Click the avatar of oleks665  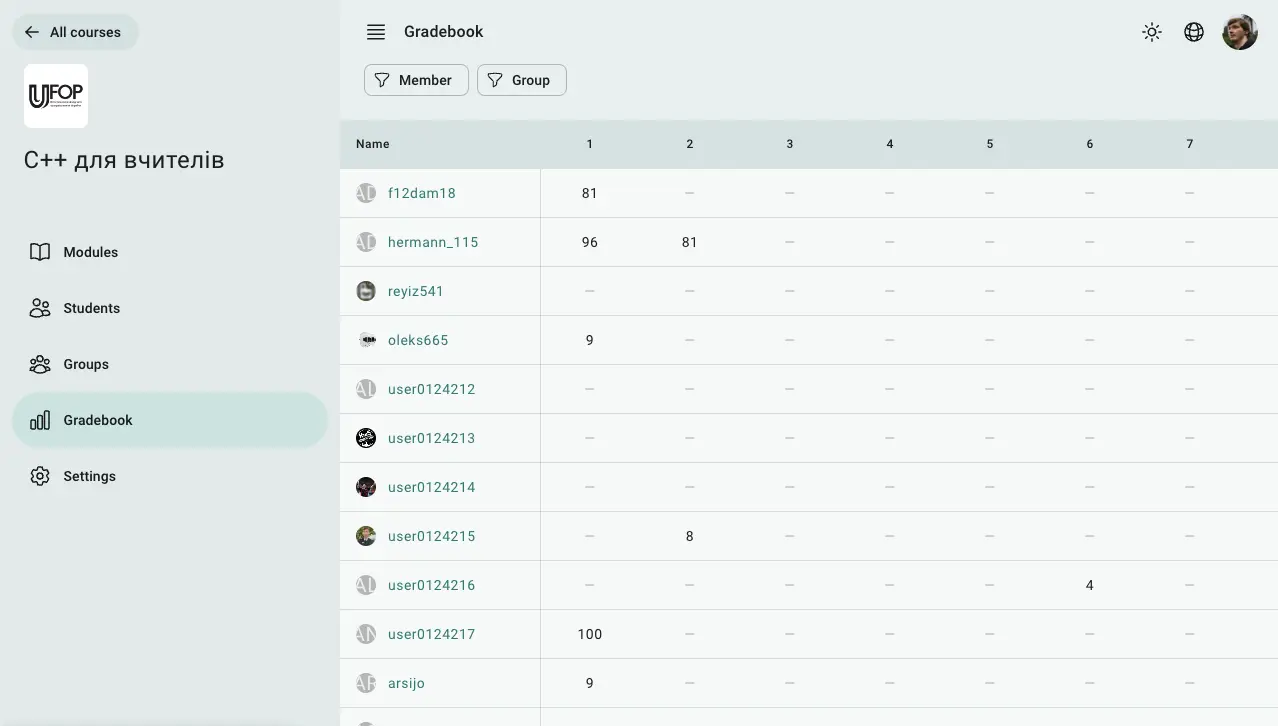click(366, 340)
